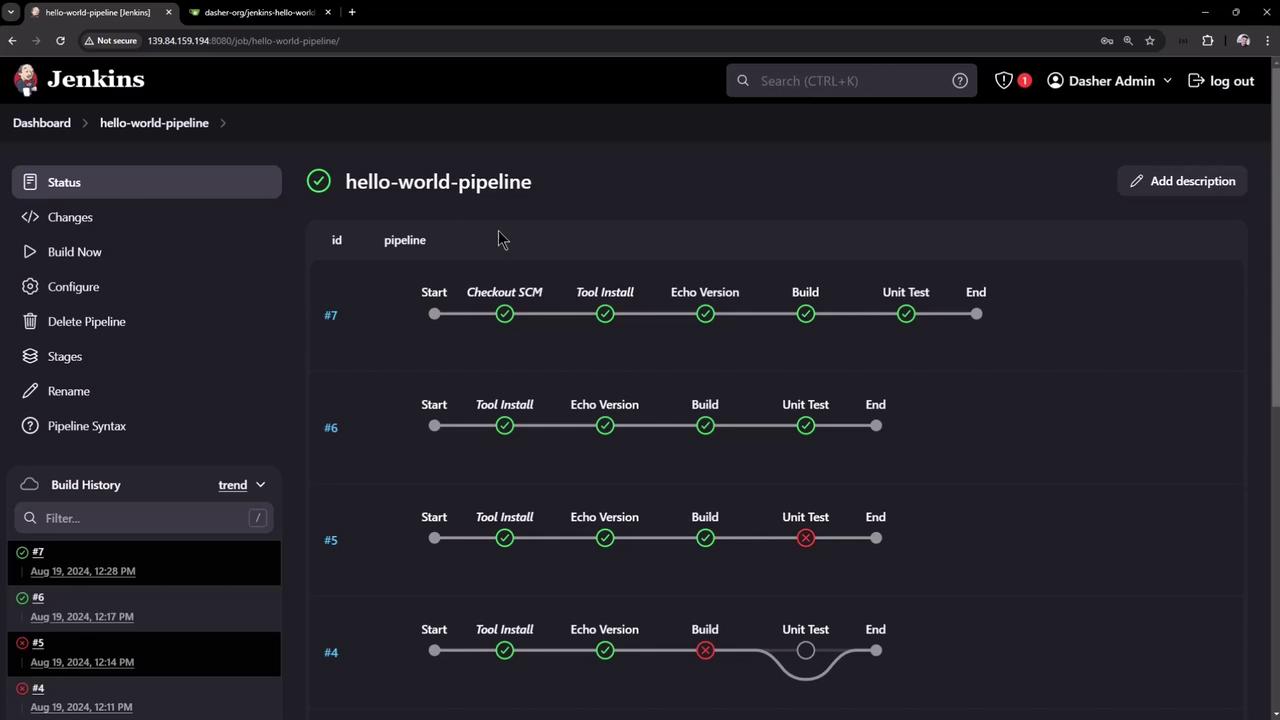
Task: Click the address bar URL
Action: coord(243,41)
